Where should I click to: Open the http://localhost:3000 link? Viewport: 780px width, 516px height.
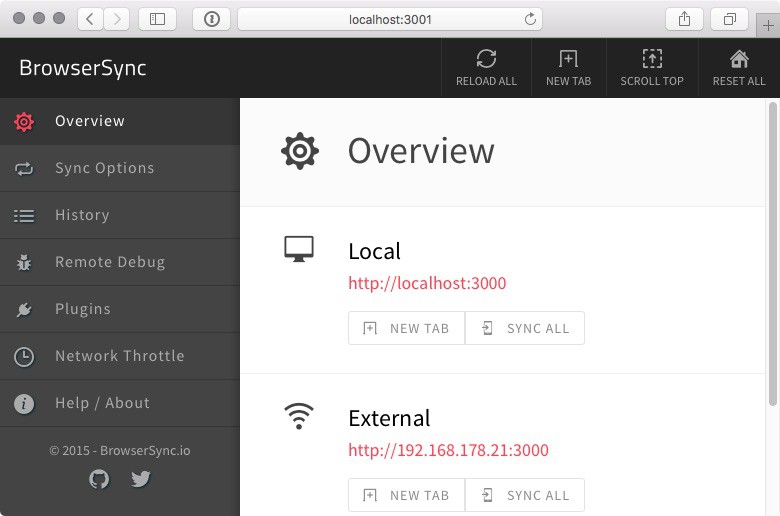pyautogui.click(x=427, y=283)
